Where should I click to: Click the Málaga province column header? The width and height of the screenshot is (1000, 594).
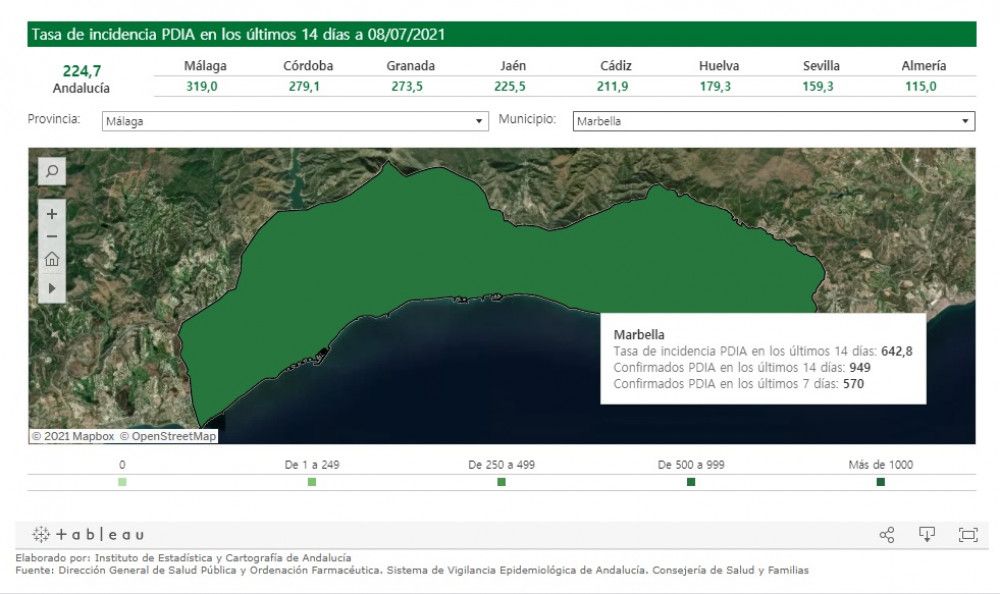[x=205, y=66]
